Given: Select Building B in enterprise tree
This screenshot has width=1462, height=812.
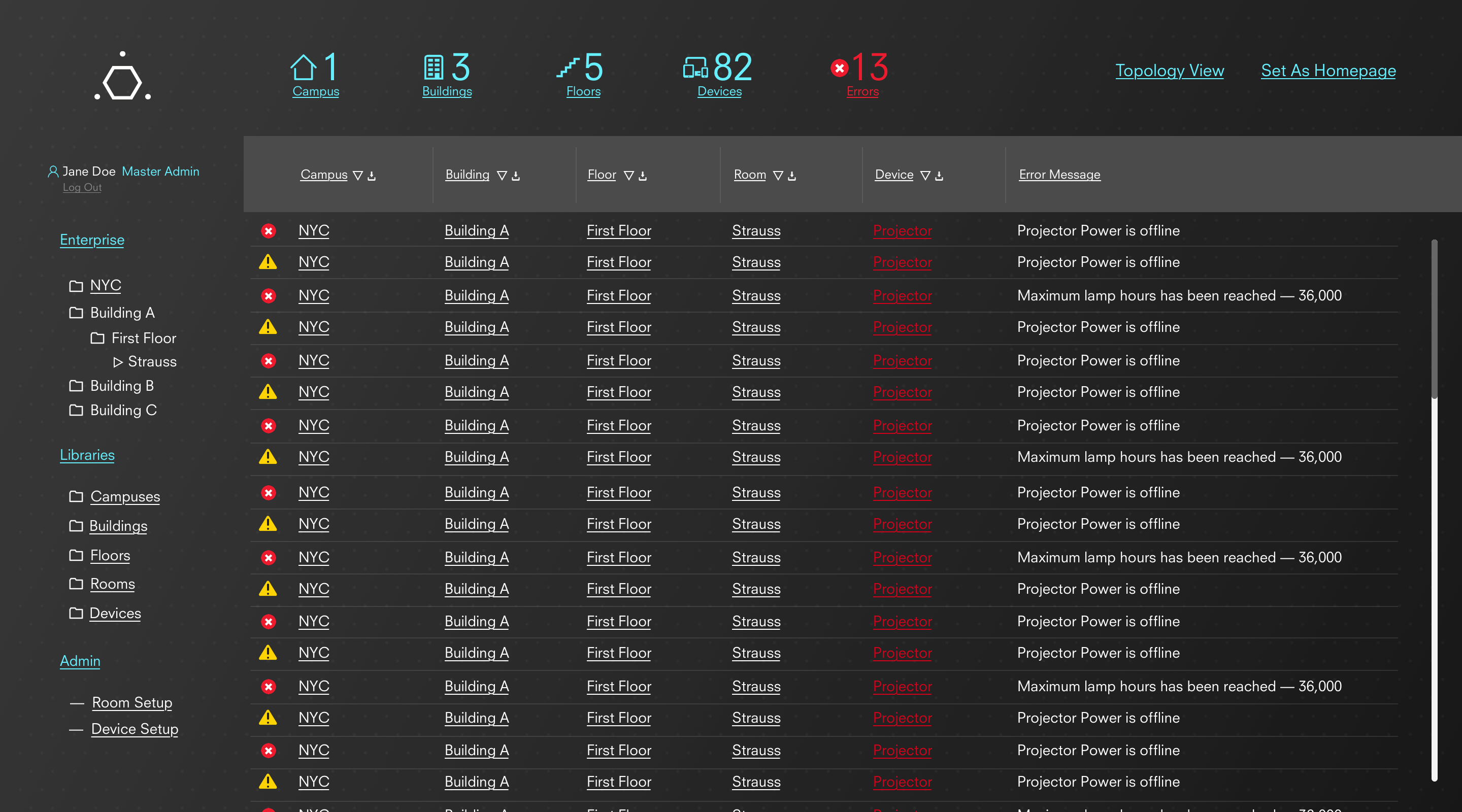Looking at the screenshot, I should (121, 386).
